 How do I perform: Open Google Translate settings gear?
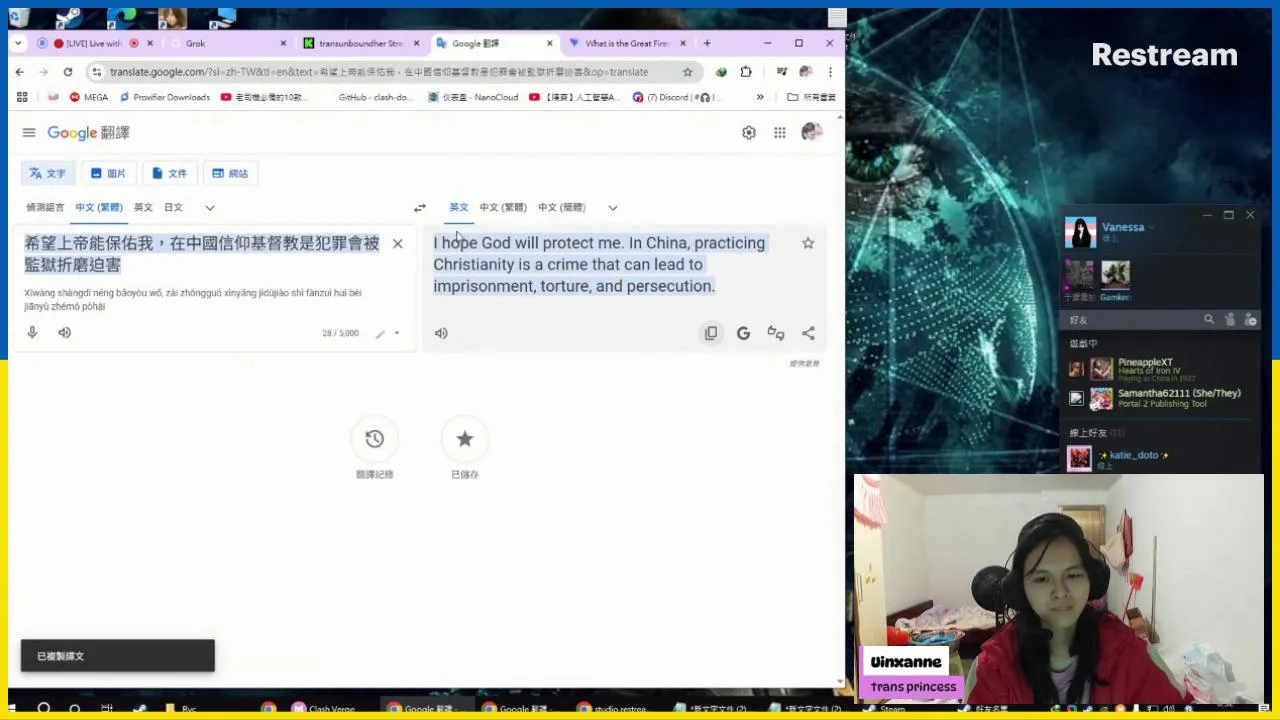coord(749,133)
